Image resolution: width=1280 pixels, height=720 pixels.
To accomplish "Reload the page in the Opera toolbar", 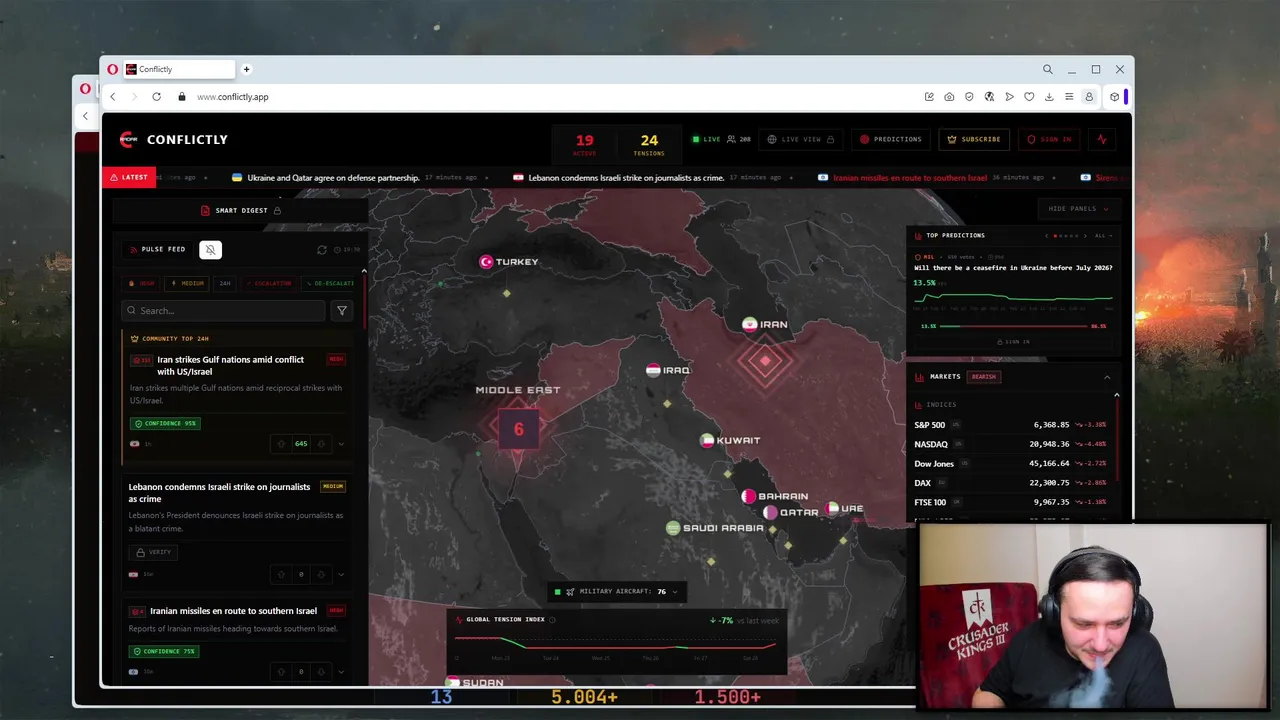I will click(156, 97).
